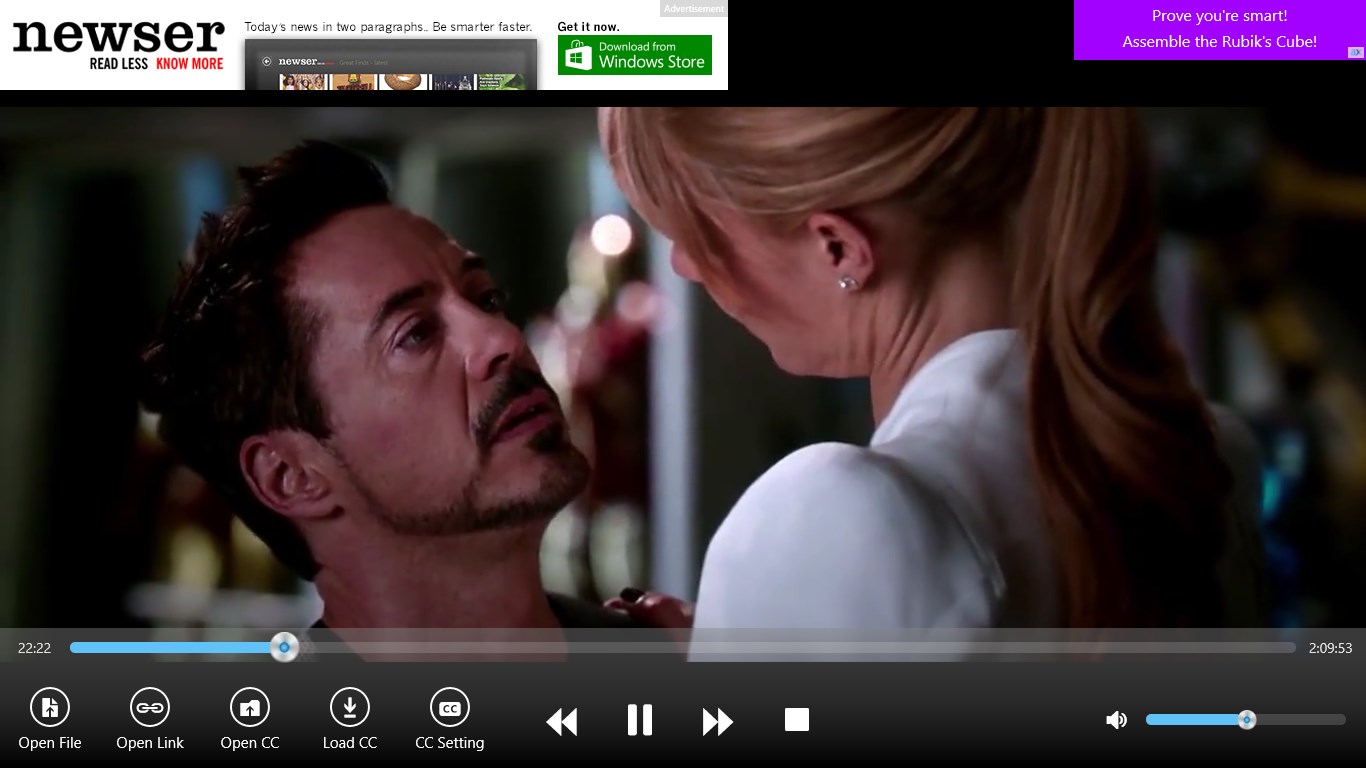Click the newser app preview thumbnail
Screen dimensions: 1366x768
click(x=391, y=65)
